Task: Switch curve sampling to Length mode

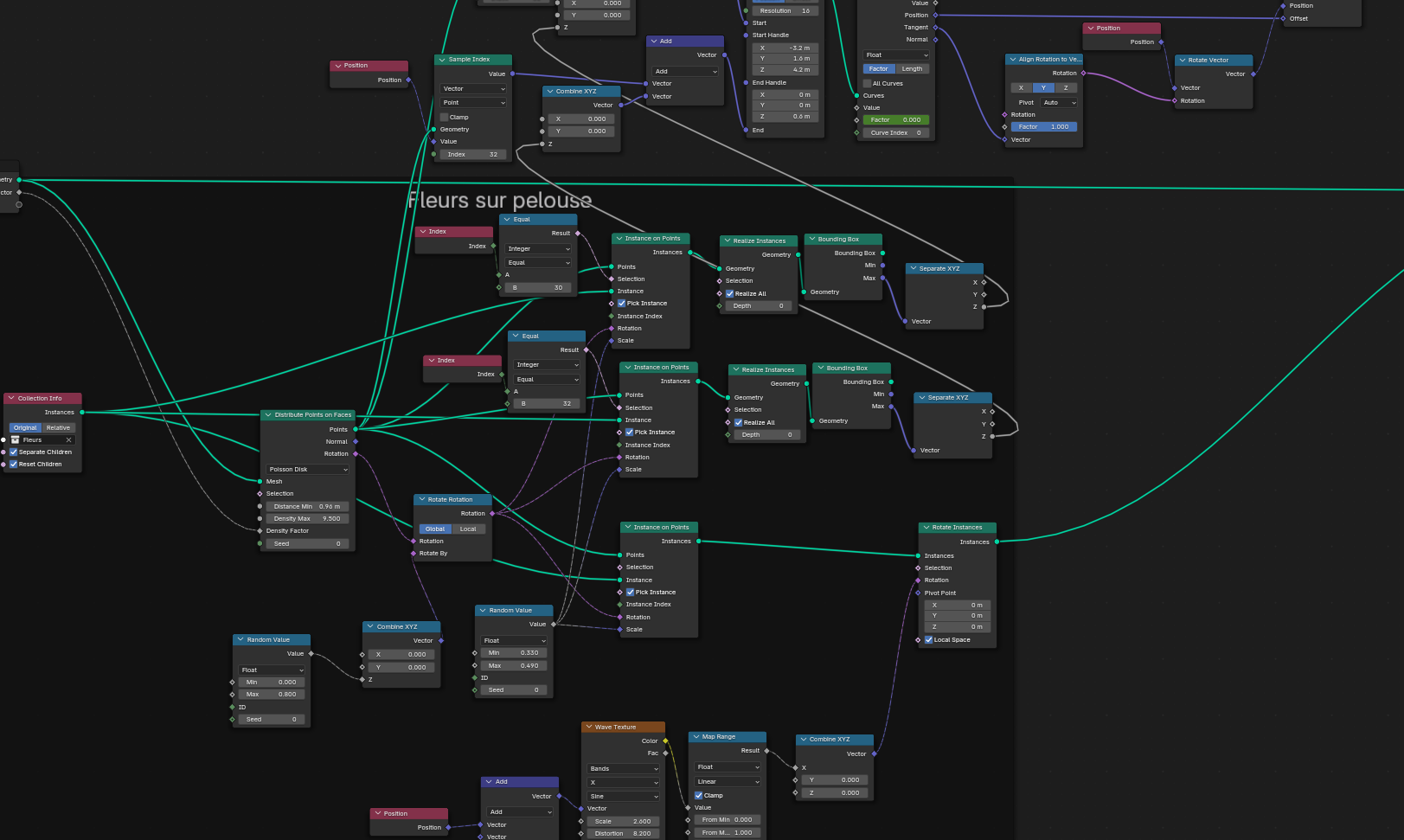Action: [x=913, y=68]
